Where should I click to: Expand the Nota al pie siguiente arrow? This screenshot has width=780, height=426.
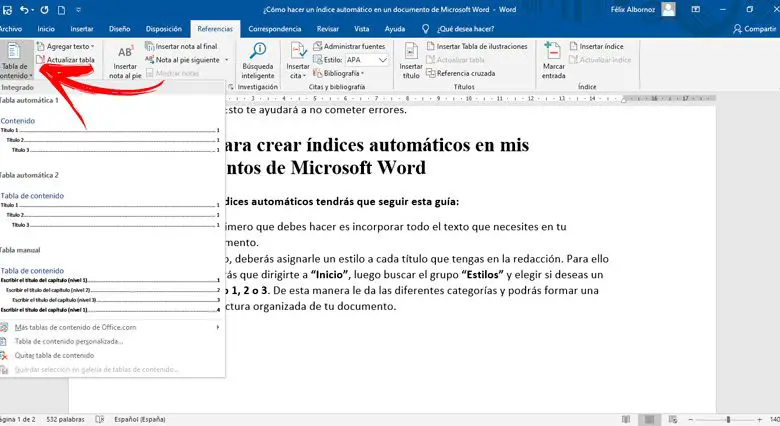pyautogui.click(x=226, y=60)
